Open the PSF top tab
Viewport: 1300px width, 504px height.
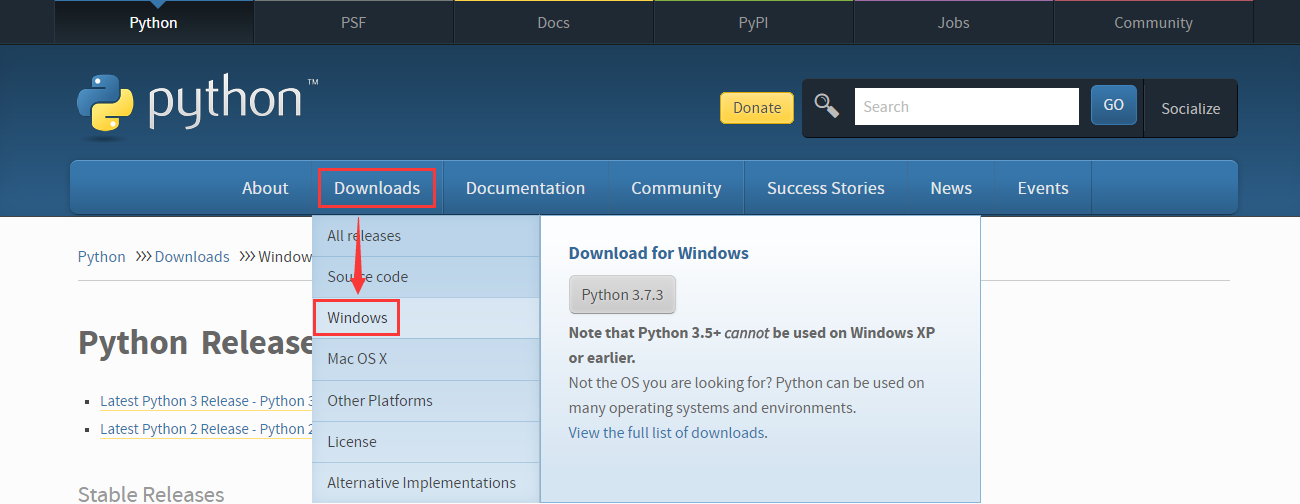click(354, 22)
